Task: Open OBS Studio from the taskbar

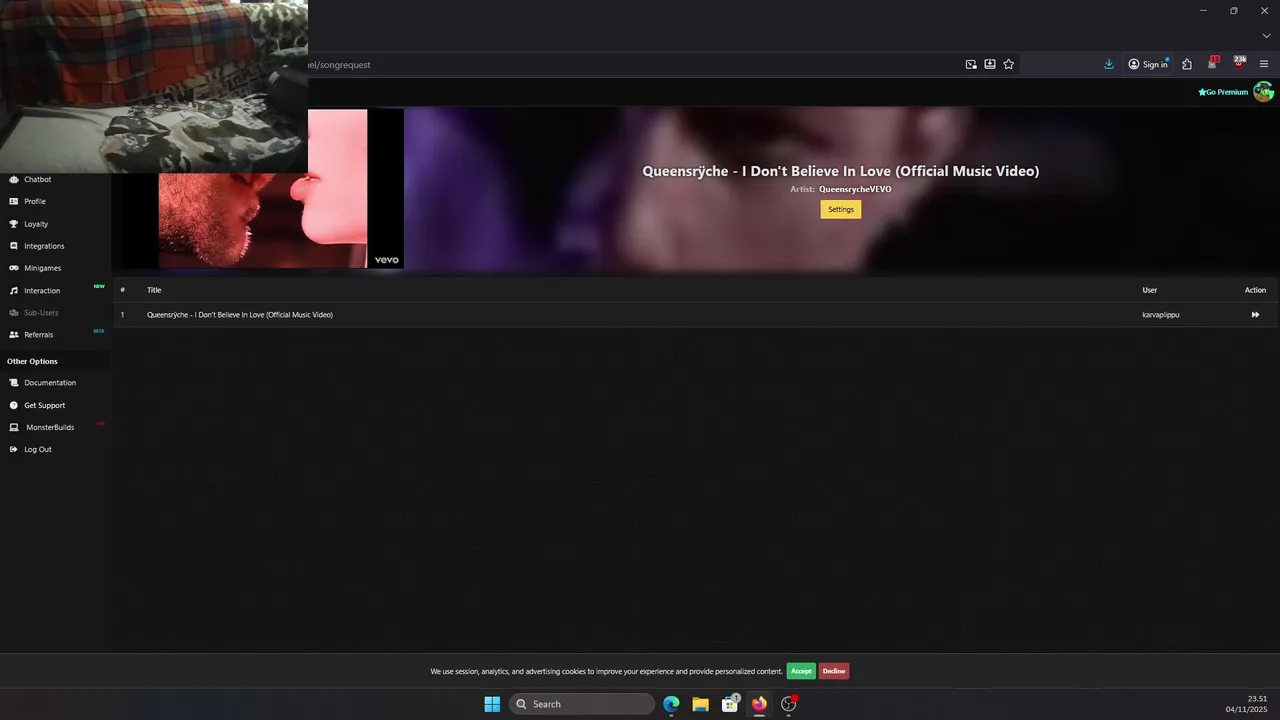Action: pos(789,704)
